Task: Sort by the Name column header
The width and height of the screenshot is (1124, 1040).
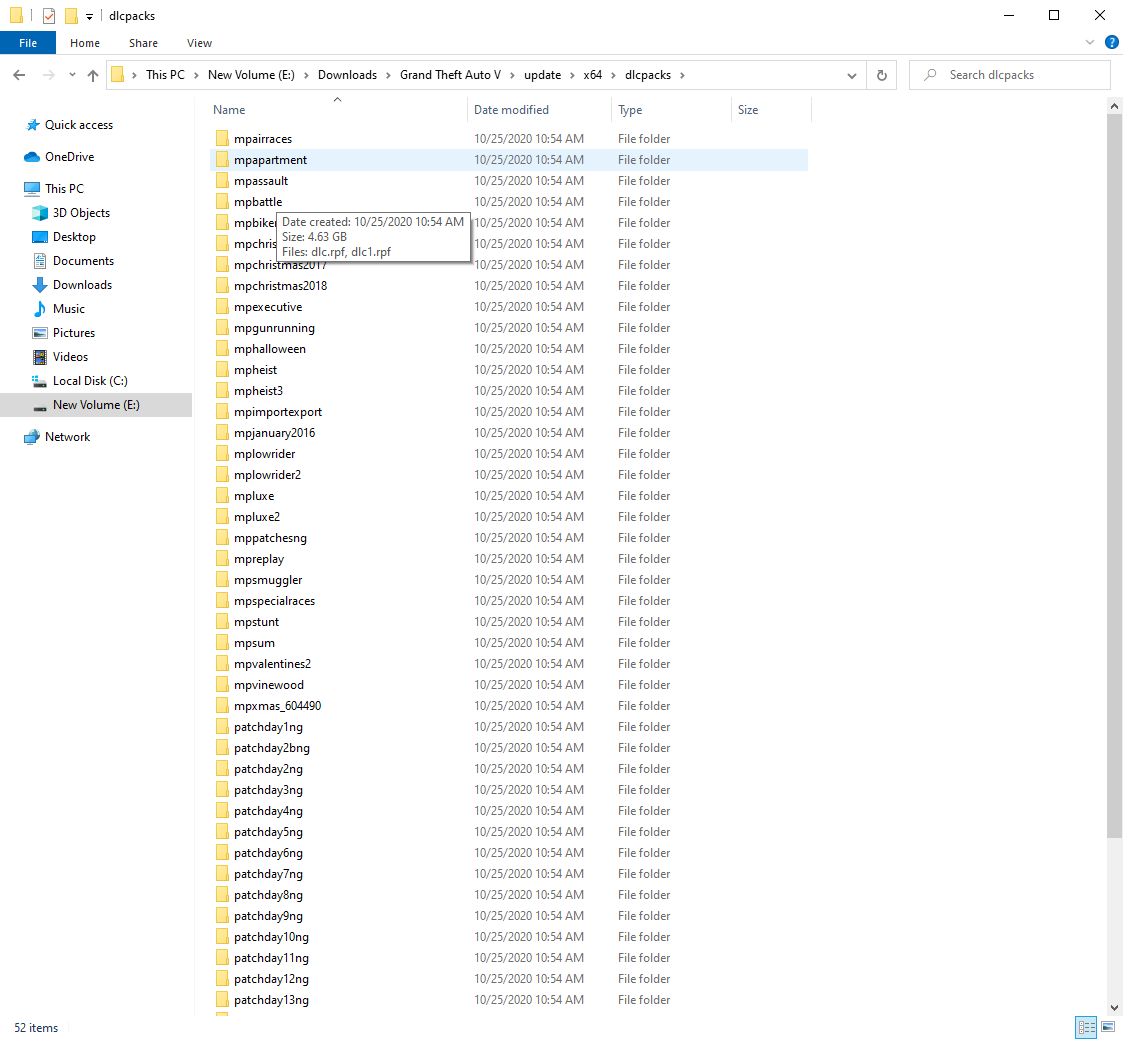Action: tap(338, 110)
